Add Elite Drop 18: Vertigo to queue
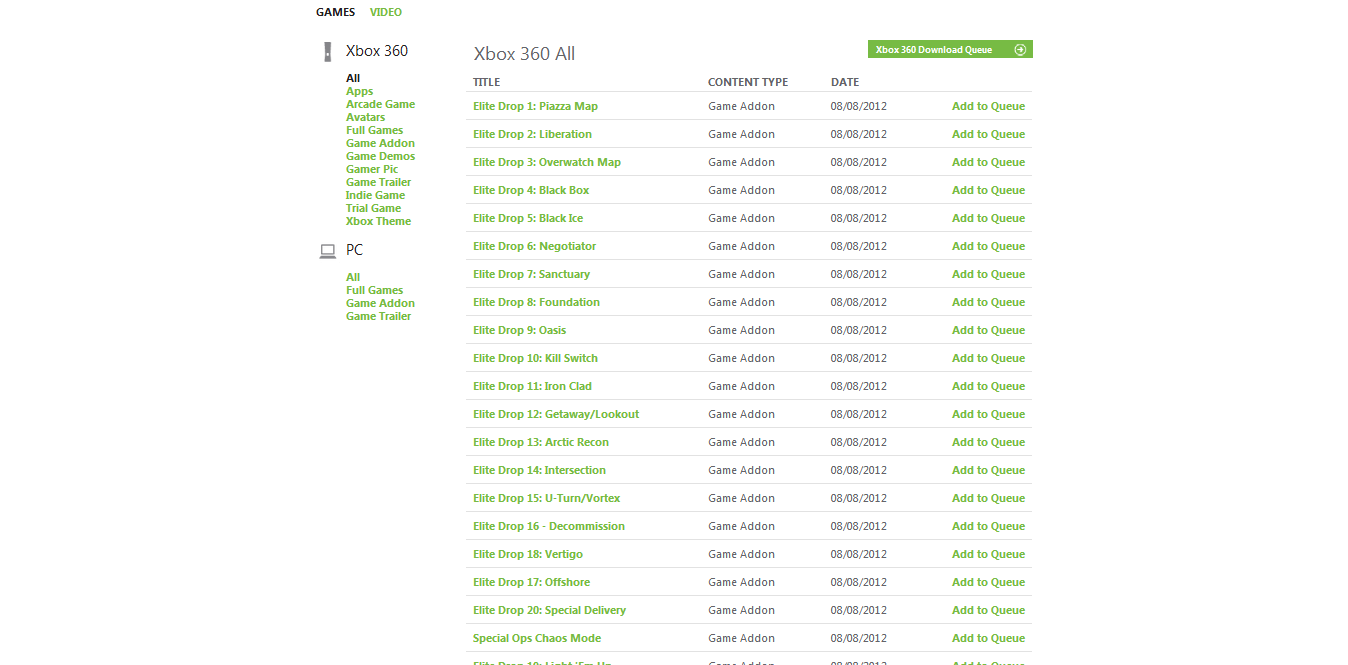The image size is (1348, 665). click(x=988, y=554)
